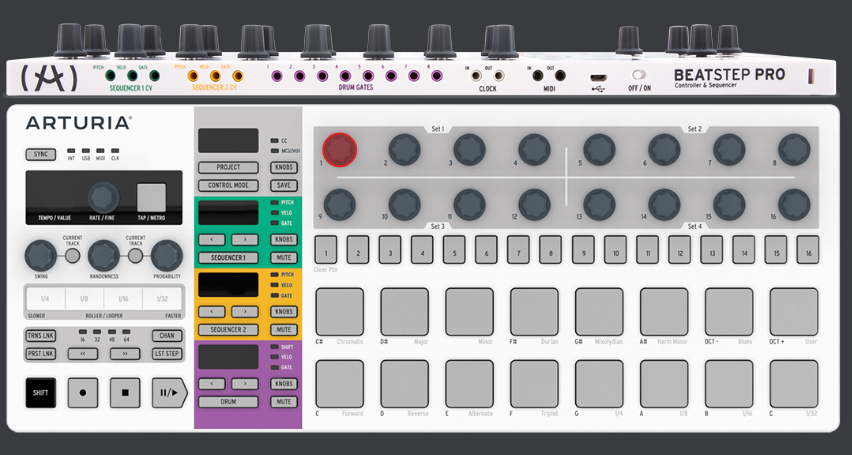Touch the 1/8 roller strip segment
The height and width of the screenshot is (455, 852).
tap(84, 298)
